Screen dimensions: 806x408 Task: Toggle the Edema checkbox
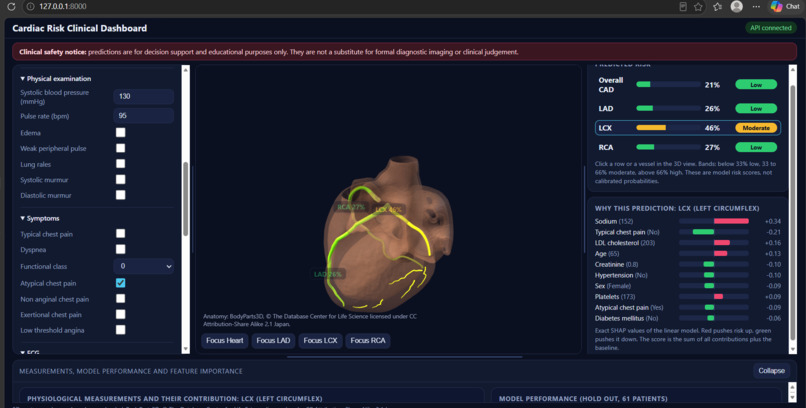tap(120, 133)
